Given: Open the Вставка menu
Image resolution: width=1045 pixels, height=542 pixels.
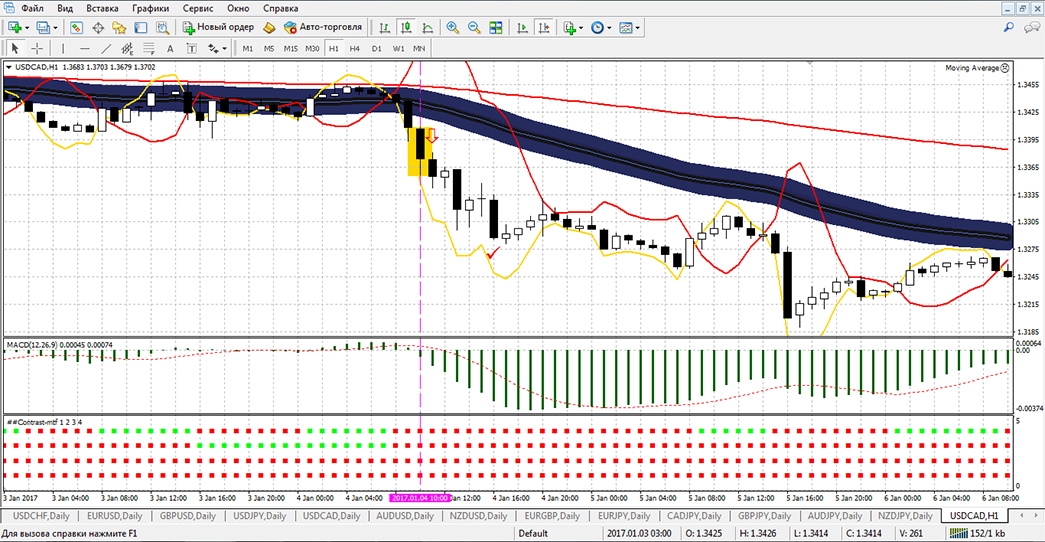Looking at the screenshot, I should (102, 8).
